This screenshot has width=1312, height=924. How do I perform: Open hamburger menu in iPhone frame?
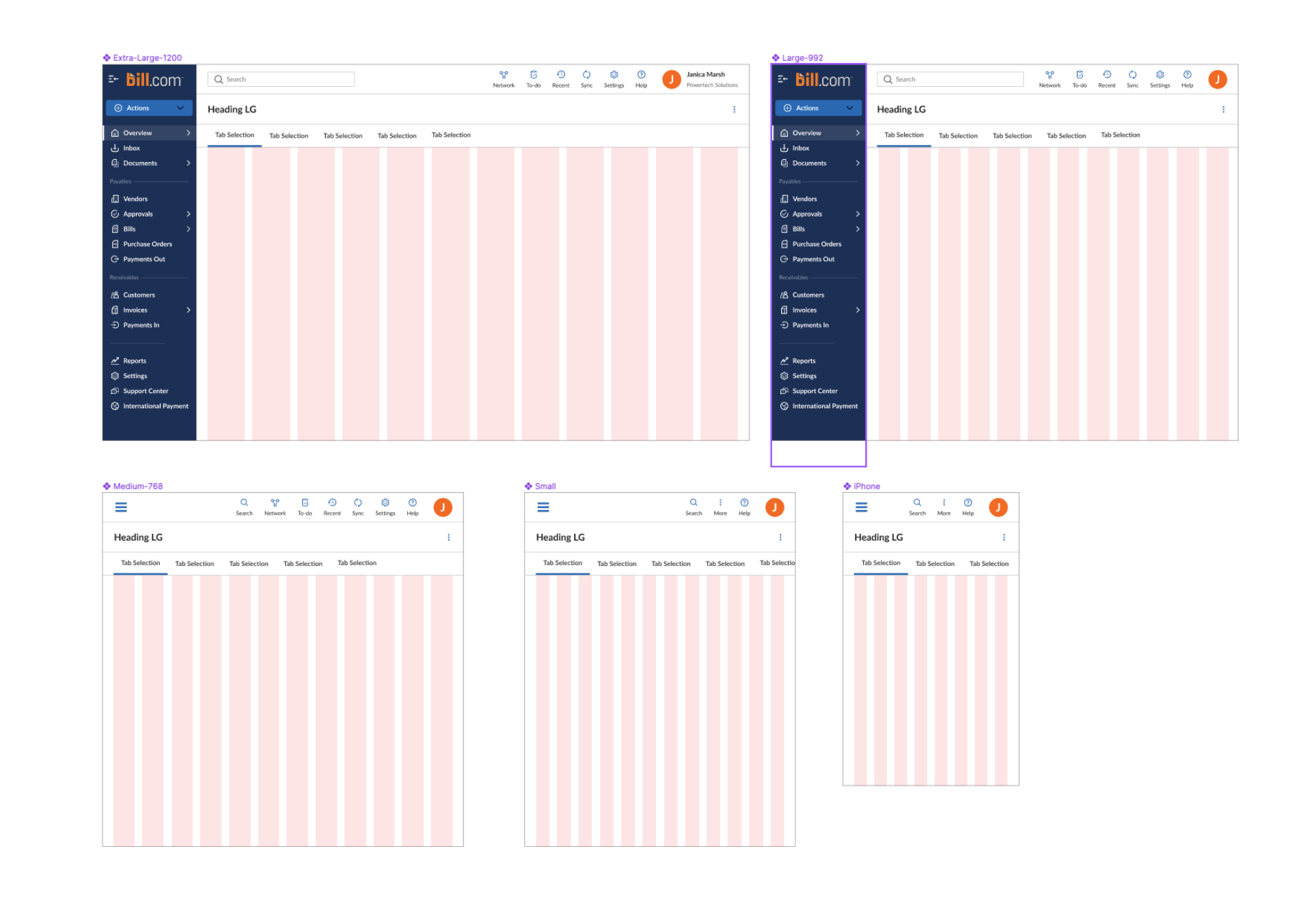tap(861, 507)
